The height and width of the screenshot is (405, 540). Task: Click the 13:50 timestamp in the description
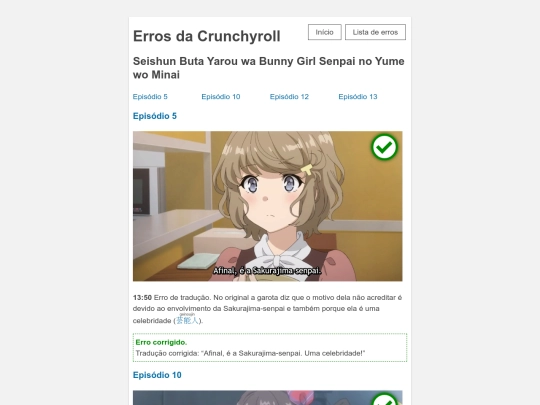click(x=142, y=297)
